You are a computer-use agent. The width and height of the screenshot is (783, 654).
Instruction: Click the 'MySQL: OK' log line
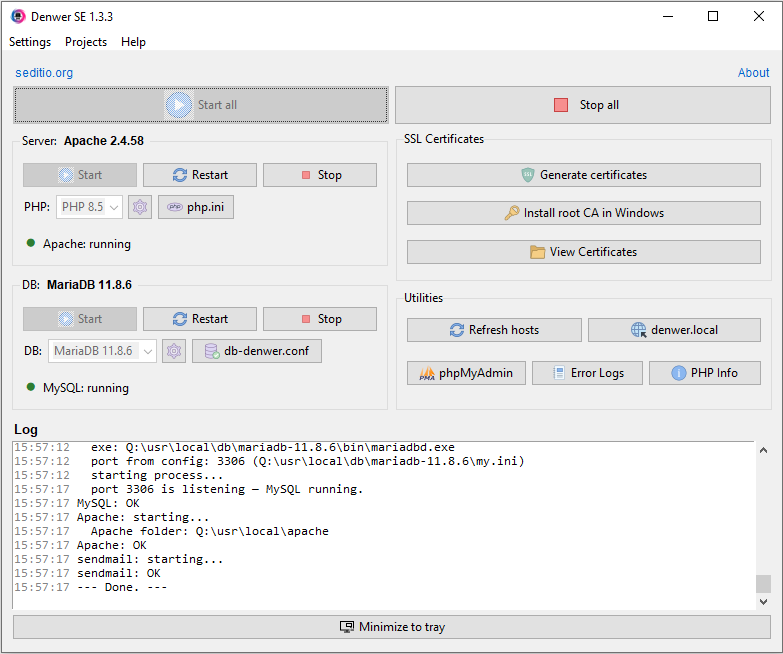(x=108, y=503)
